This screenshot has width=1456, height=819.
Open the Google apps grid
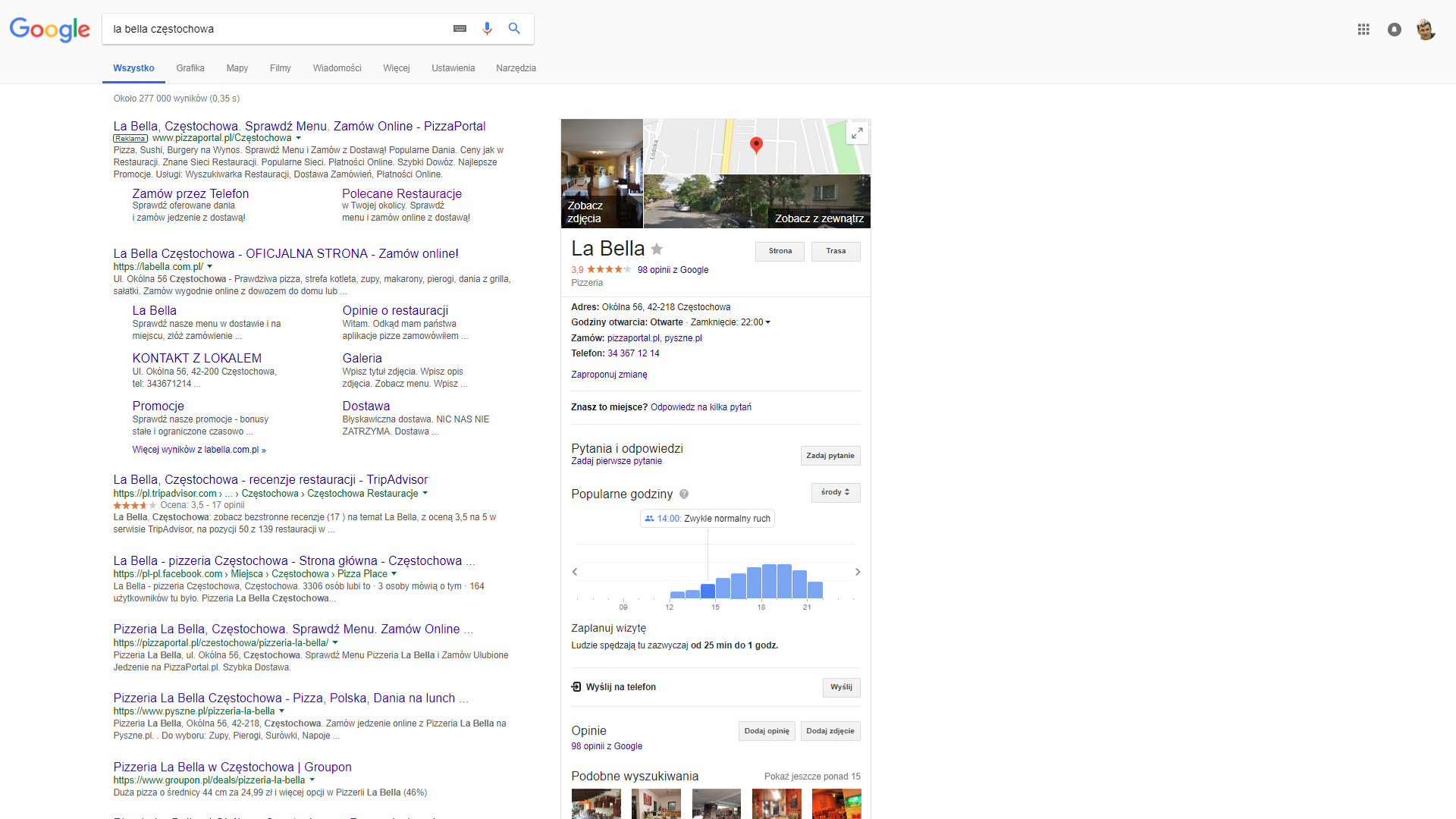tap(1363, 30)
